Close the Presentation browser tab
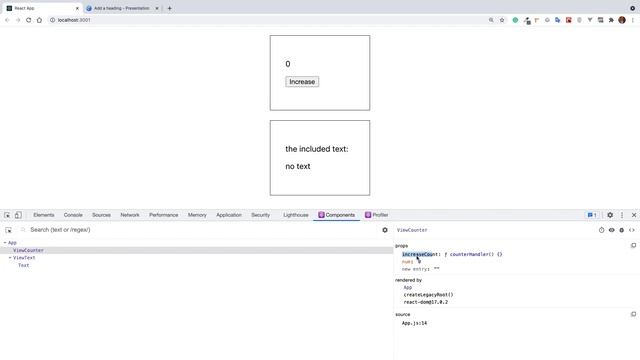The width and height of the screenshot is (640, 360). (157, 8)
